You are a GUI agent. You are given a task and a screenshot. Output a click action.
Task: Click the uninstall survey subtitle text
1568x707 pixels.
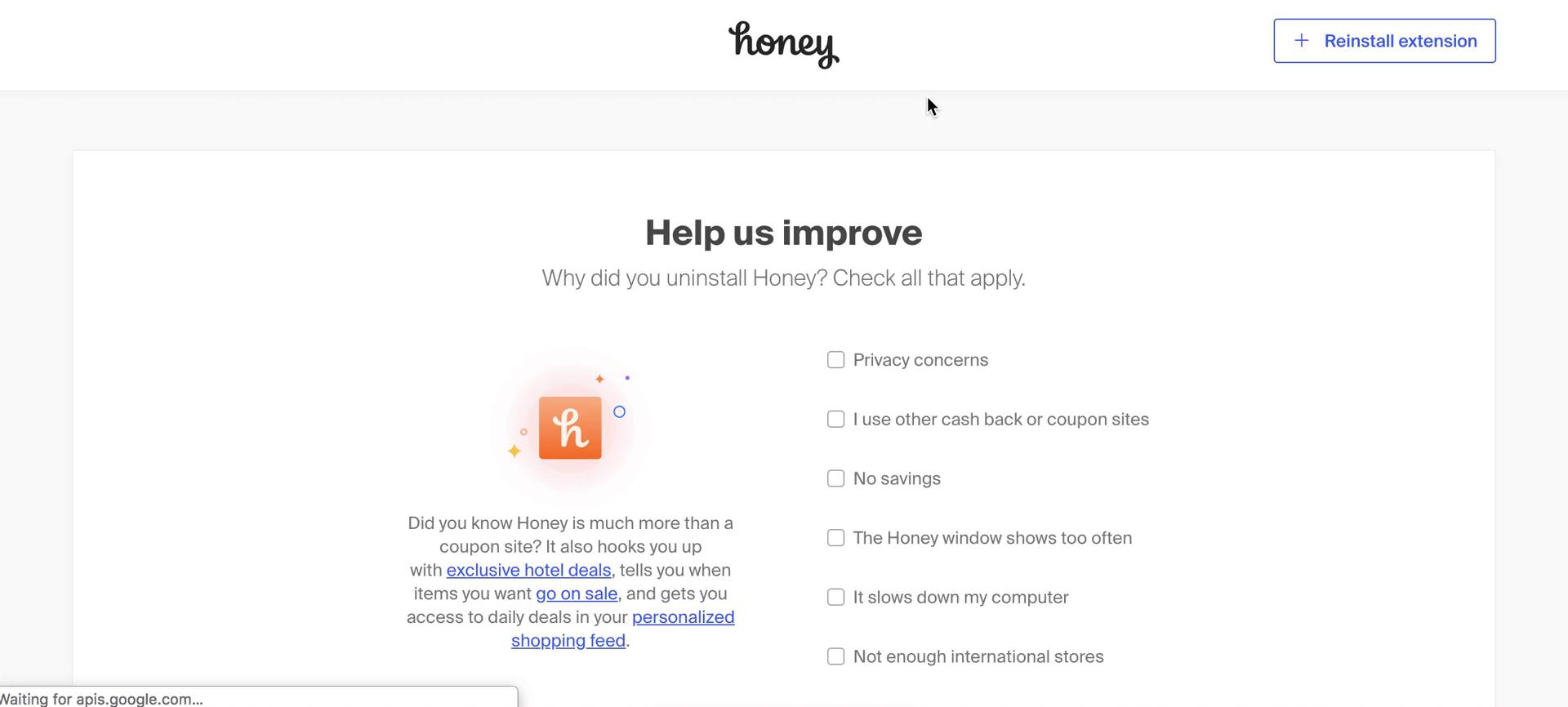(x=783, y=278)
